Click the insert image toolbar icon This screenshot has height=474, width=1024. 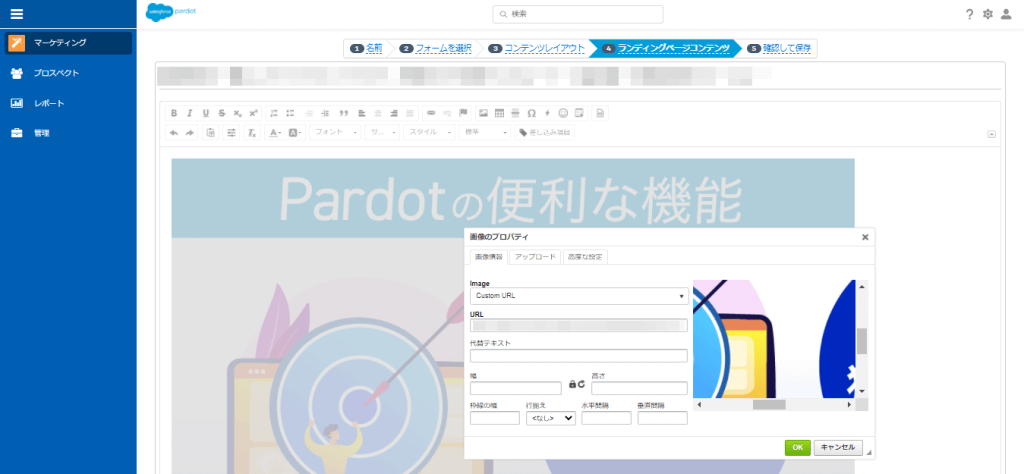(x=483, y=113)
